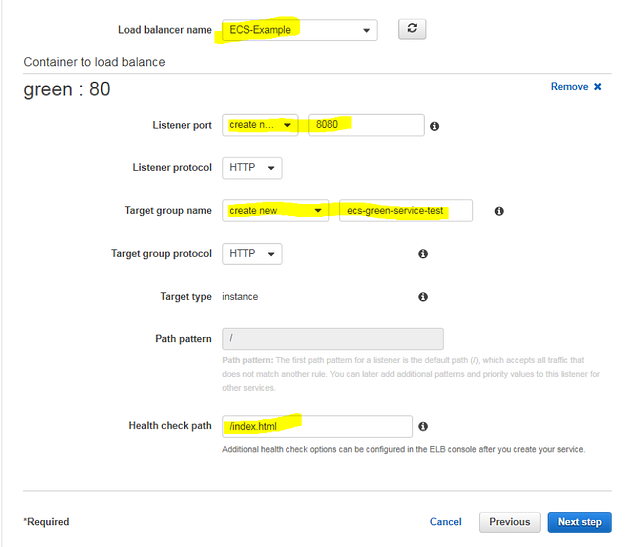Click the info icon beside Health check path
This screenshot has width=640, height=547.
tap(423, 427)
